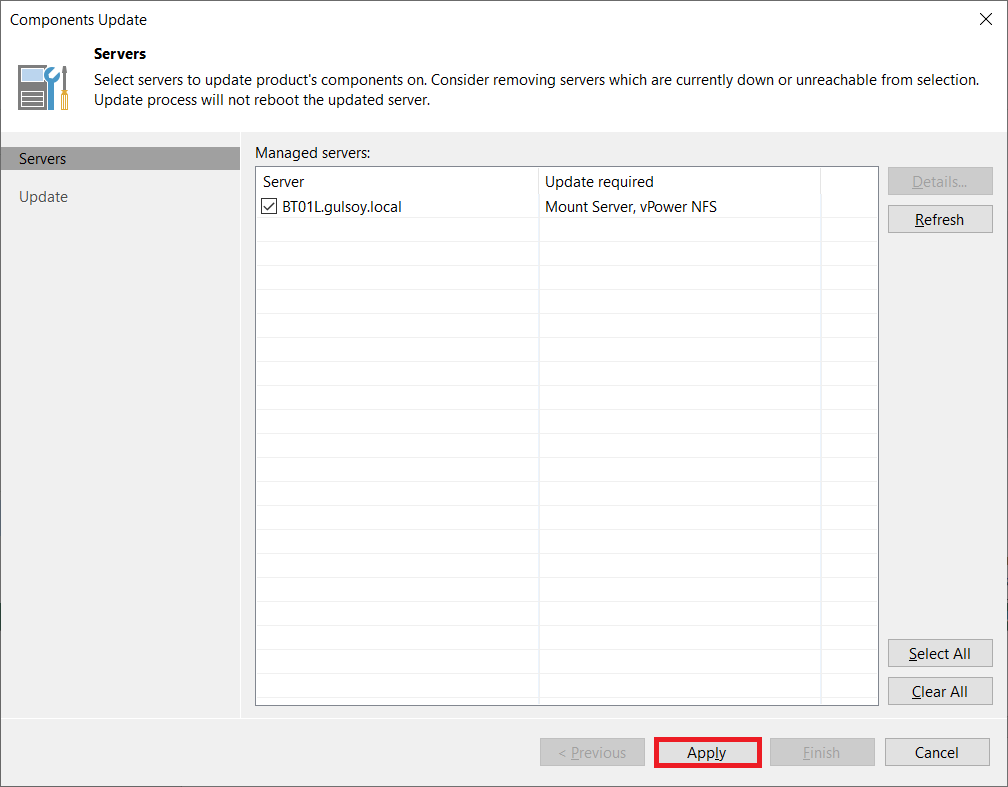Select the BT01L.gulsoy.local server name

click(341, 207)
